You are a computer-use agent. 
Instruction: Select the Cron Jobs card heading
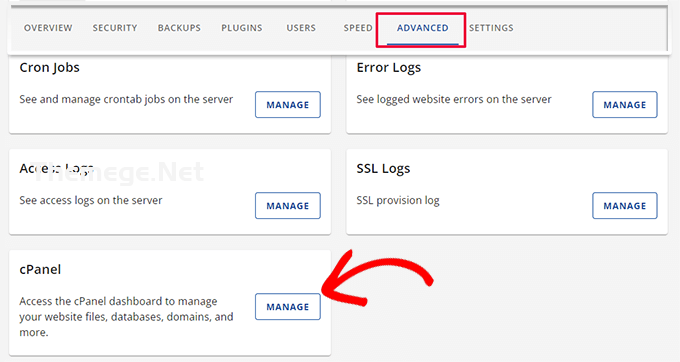[49, 68]
